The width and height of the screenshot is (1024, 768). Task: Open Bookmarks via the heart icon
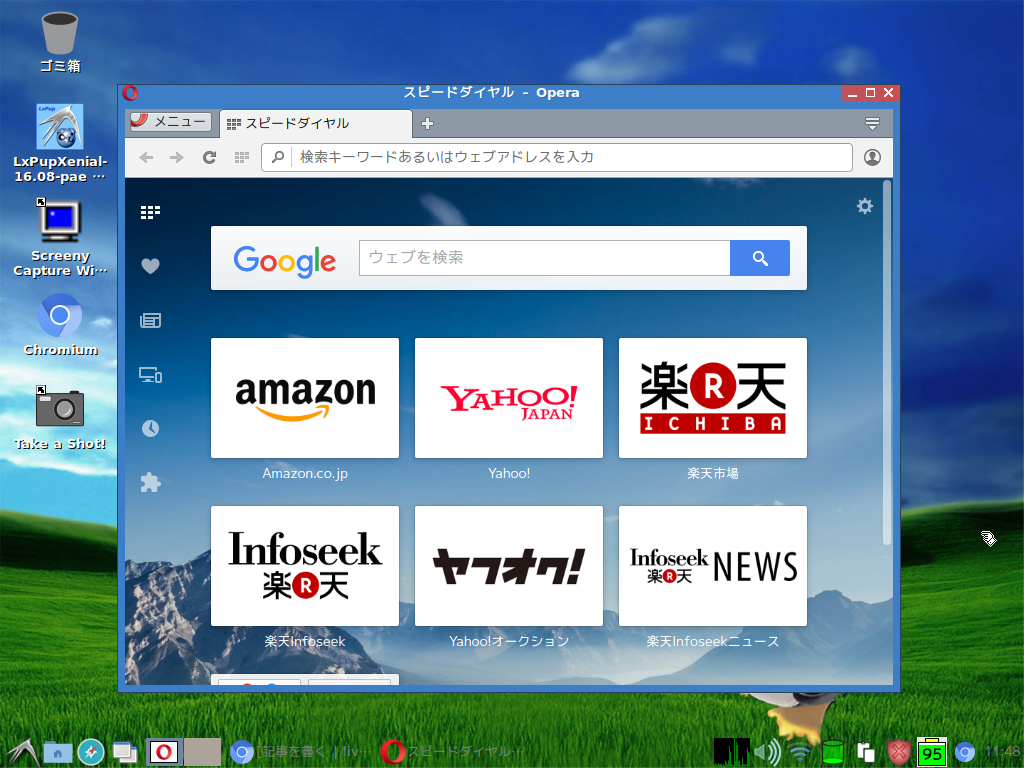(150, 266)
